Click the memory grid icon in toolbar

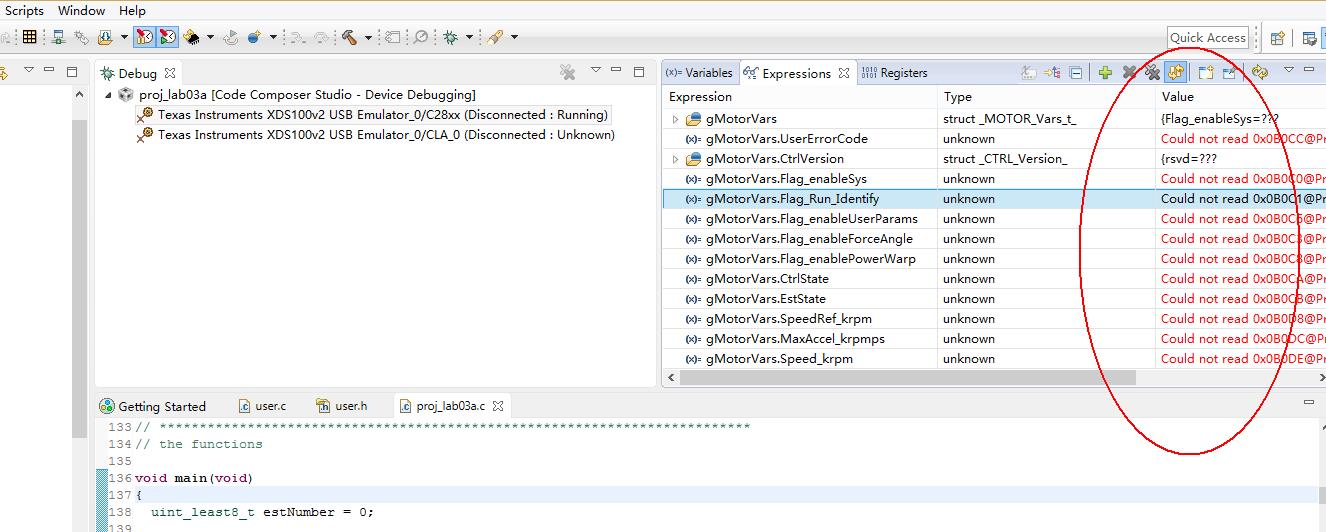30,37
